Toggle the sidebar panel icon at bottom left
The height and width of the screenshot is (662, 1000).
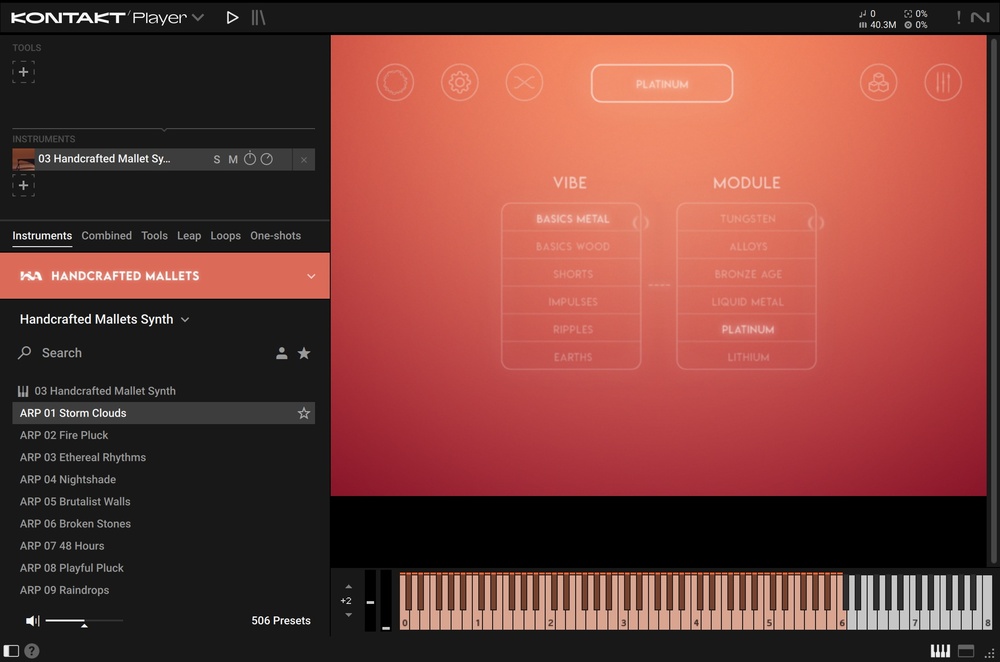(x=11, y=651)
